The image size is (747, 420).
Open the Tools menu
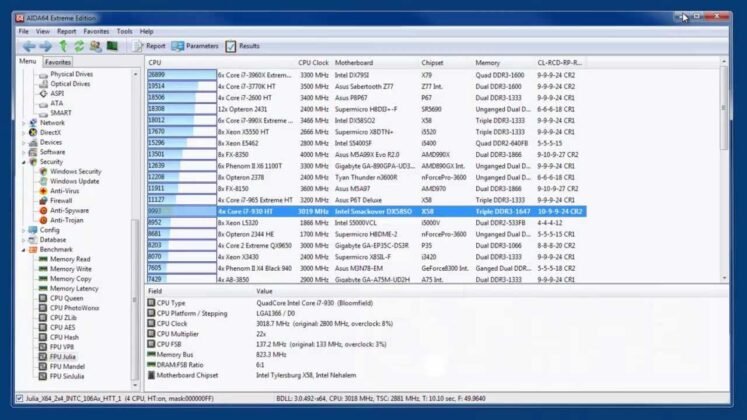(124, 31)
